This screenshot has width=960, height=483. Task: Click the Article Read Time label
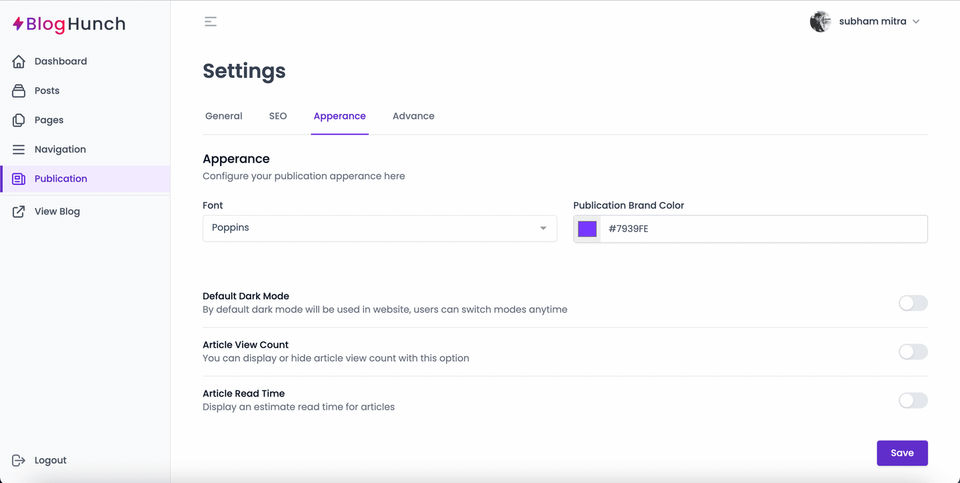tap(244, 394)
